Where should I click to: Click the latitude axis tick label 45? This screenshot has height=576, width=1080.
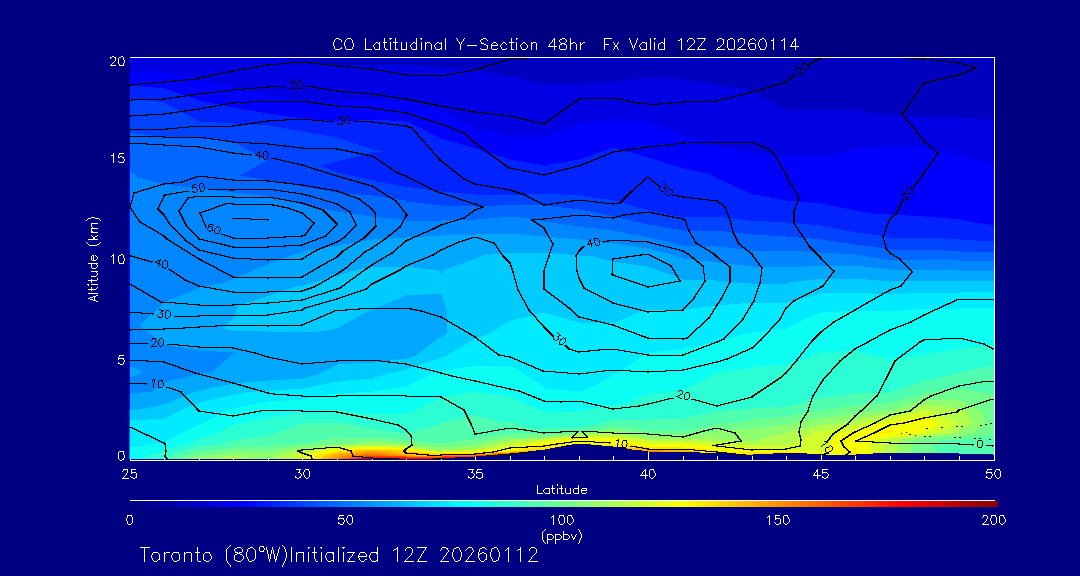(821, 474)
